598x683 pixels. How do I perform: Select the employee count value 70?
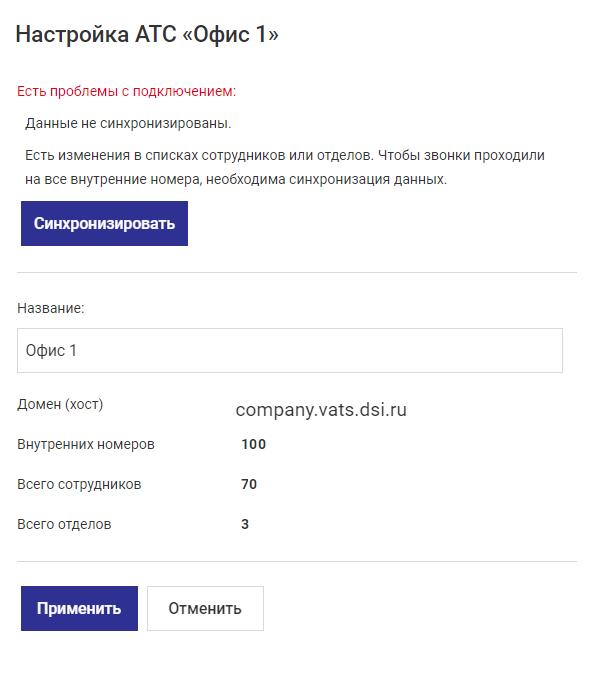[249, 484]
